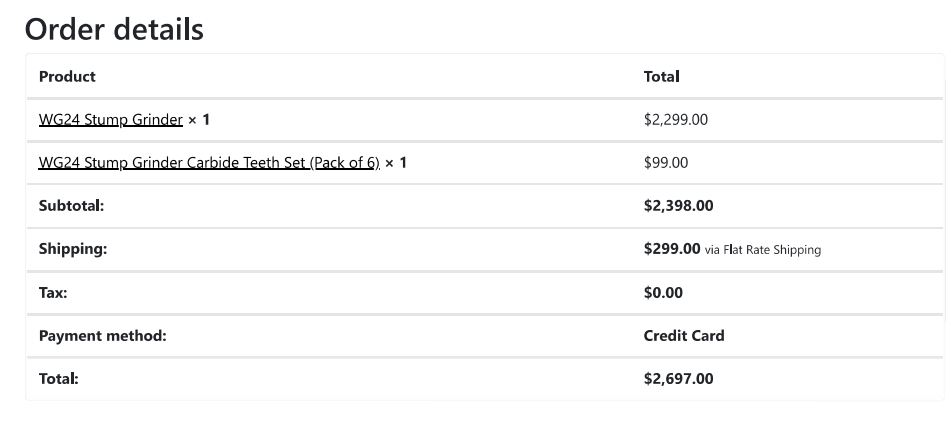Viewport: 951px width, 434px height.
Task: Click the Stump Grinder quantity × 1
Action: pos(199,120)
